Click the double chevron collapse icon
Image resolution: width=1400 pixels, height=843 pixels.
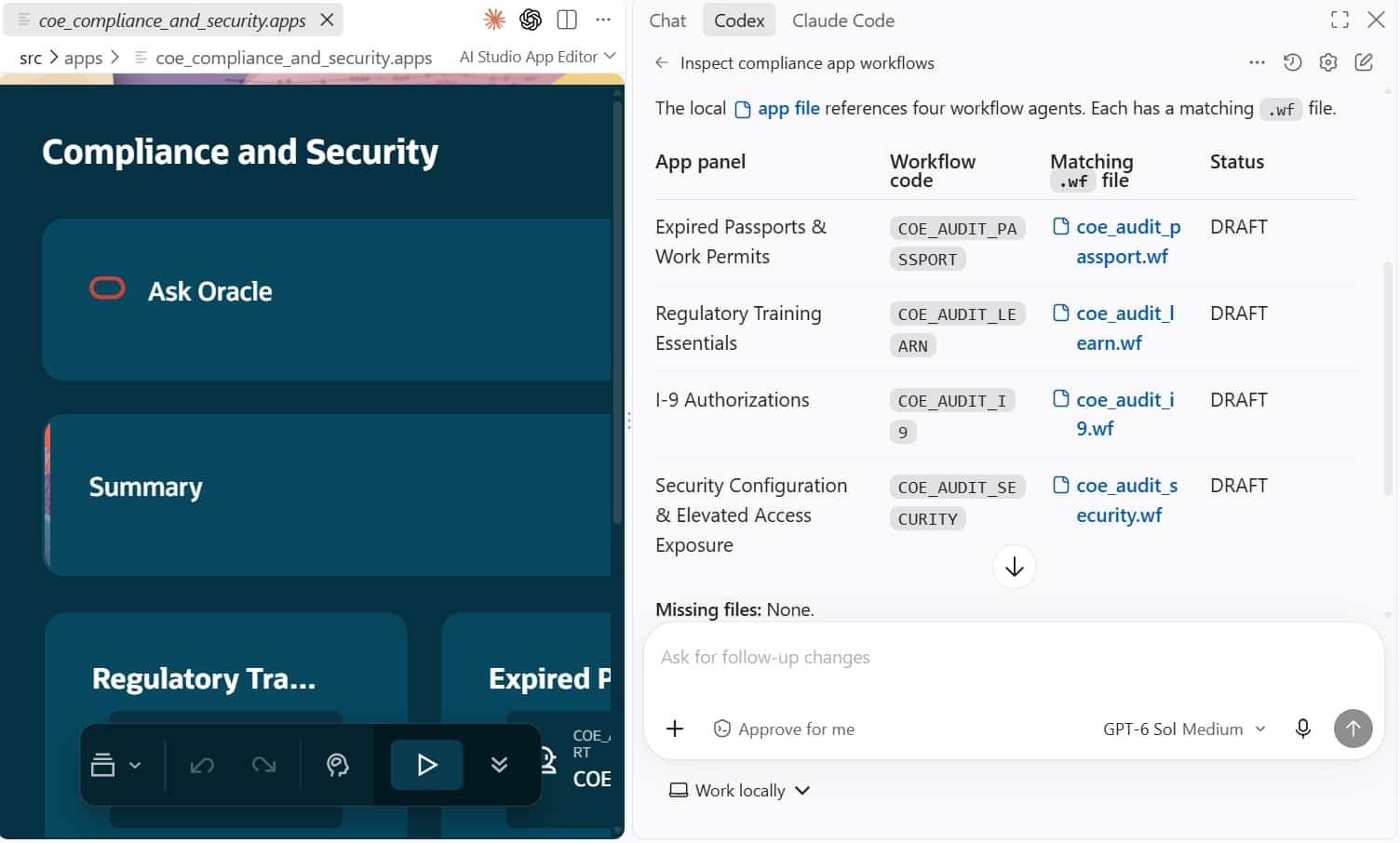pyautogui.click(x=499, y=765)
